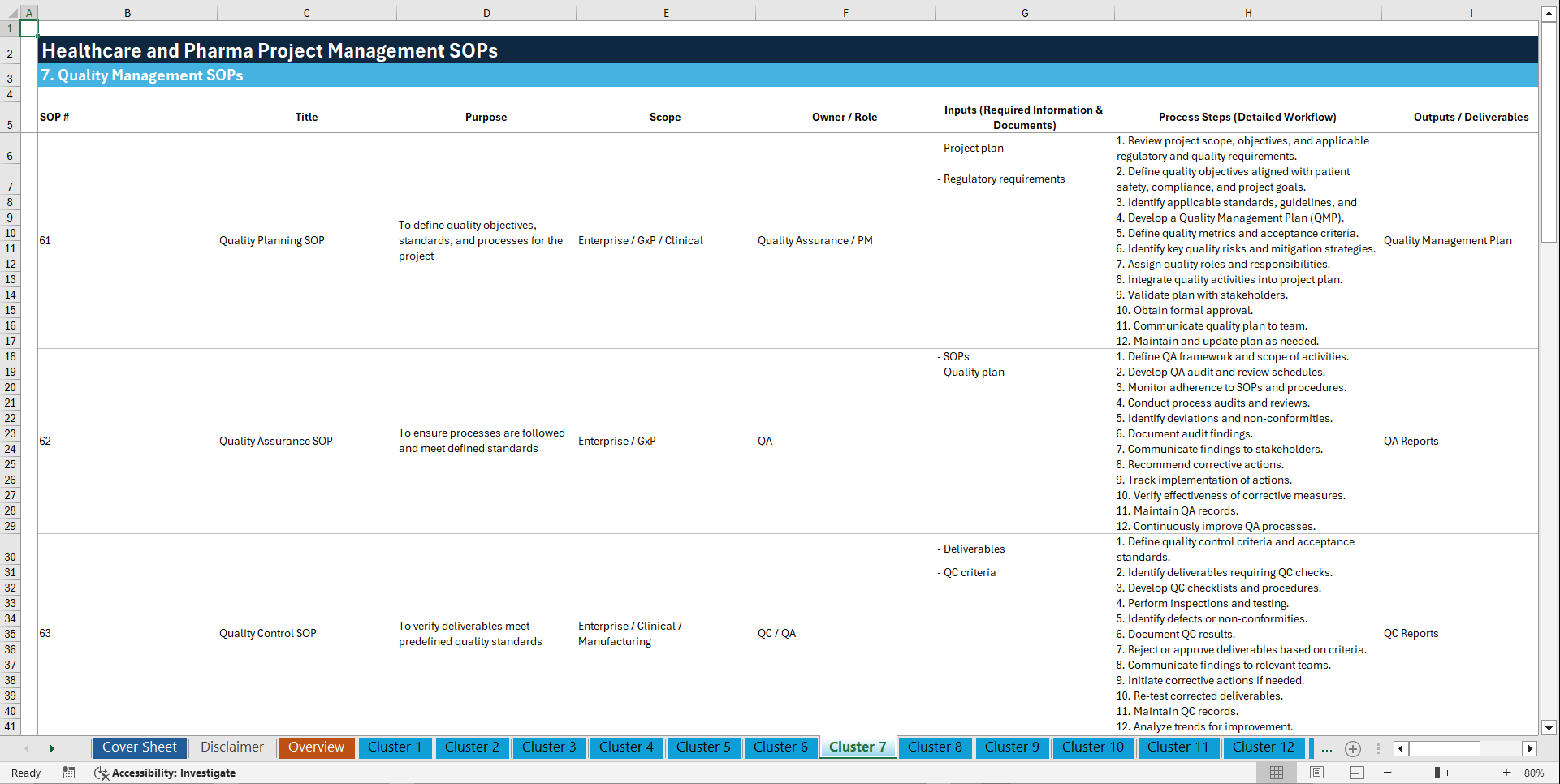Image resolution: width=1560 pixels, height=784 pixels.
Task: Click the macro recording icon in status bar
Action: point(69,773)
